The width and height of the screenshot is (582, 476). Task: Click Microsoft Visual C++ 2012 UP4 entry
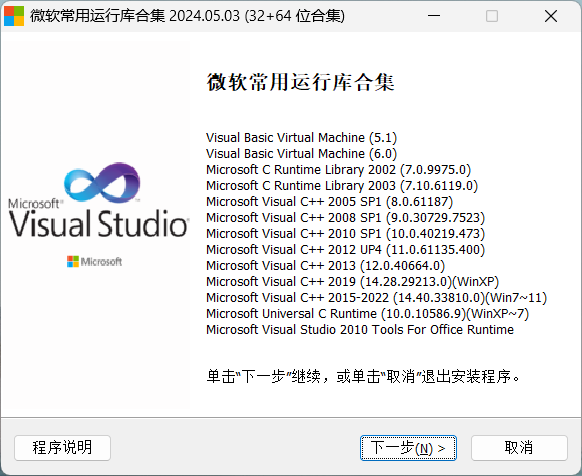tap(346, 250)
